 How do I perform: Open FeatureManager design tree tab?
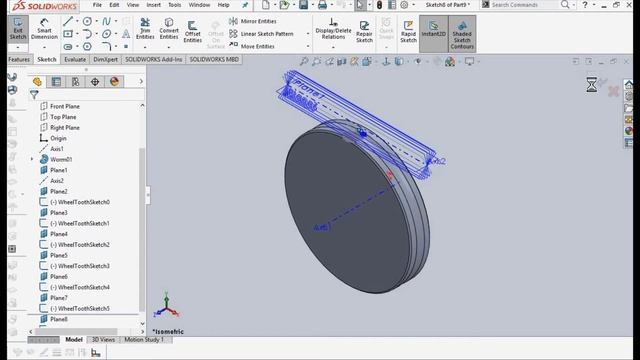(x=37, y=82)
